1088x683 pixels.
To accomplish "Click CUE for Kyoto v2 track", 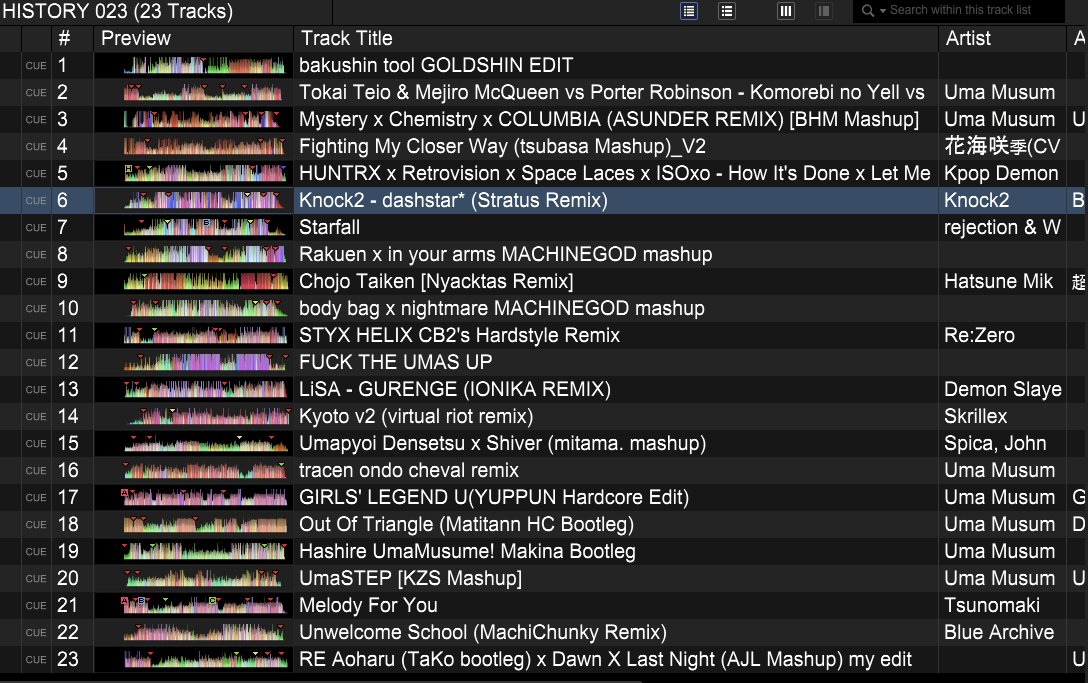I will 36,416.
